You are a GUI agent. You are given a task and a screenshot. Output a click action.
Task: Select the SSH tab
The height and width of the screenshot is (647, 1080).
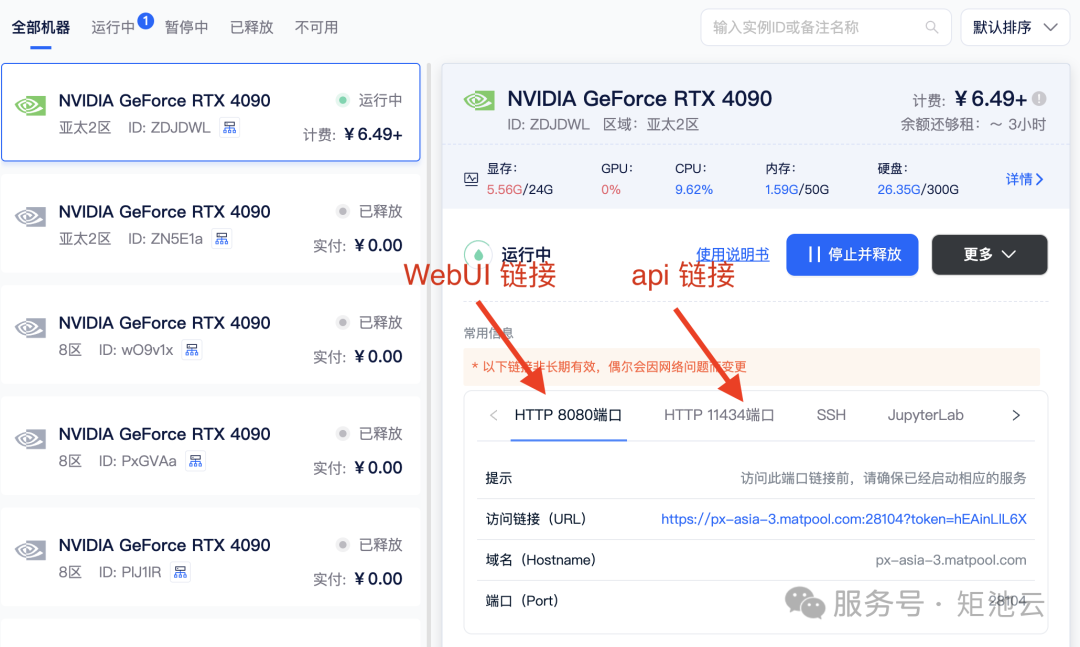point(831,415)
